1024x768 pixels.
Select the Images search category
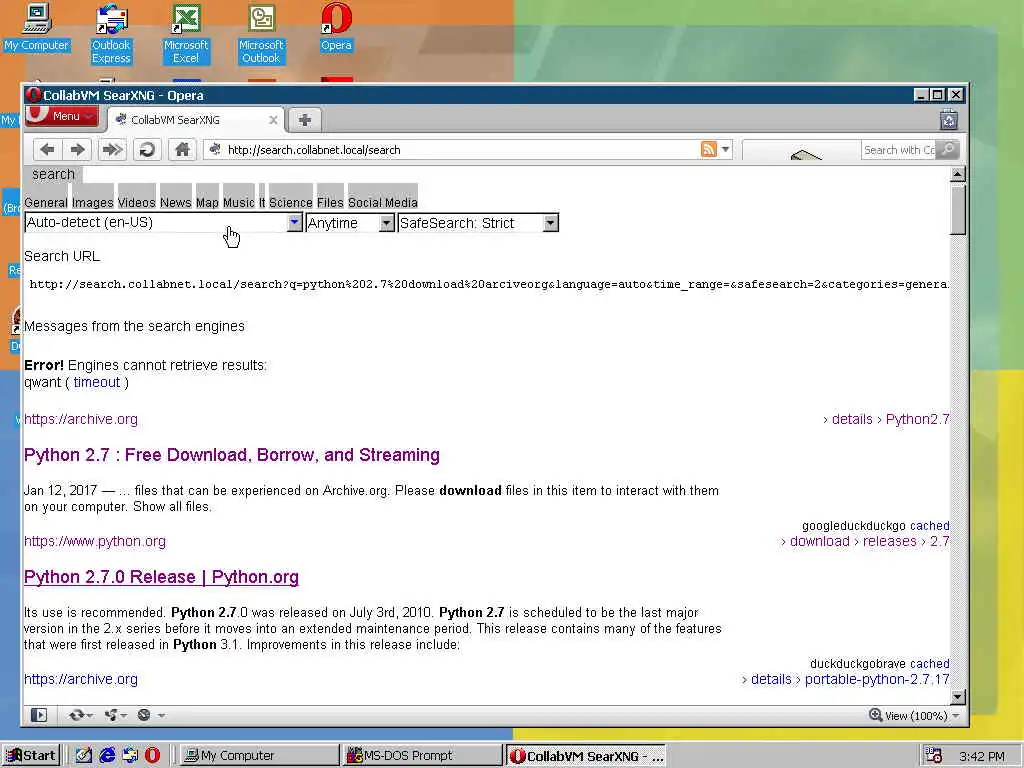(x=93, y=202)
